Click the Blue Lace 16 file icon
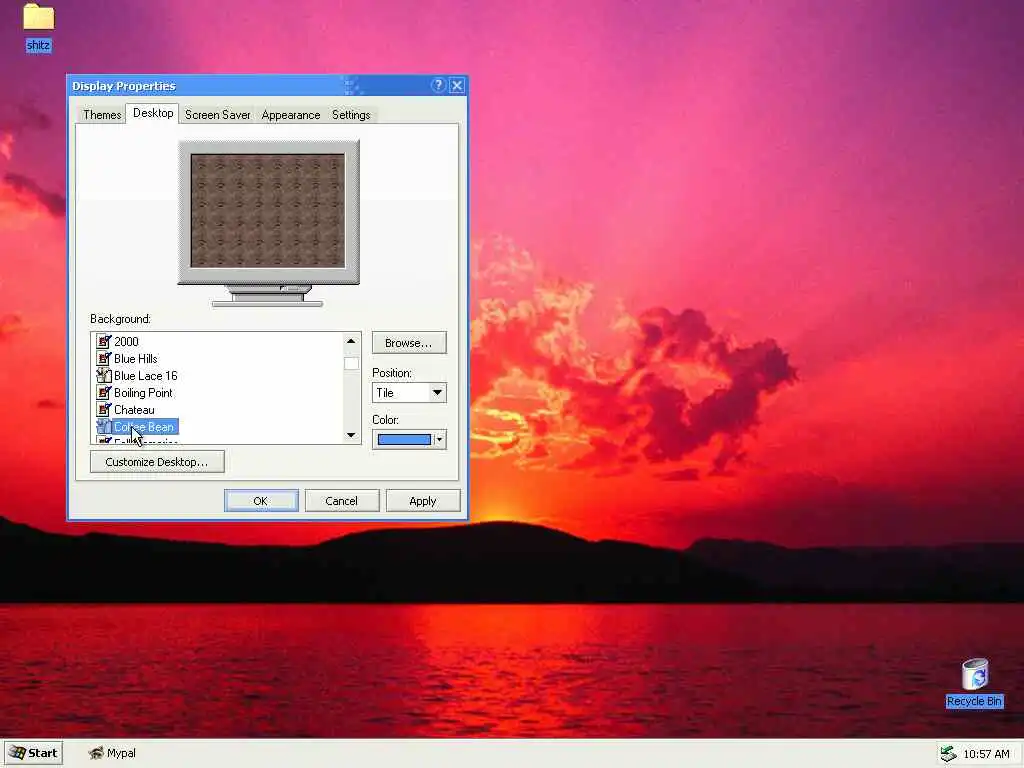Screen dimensions: 1024x768 104,375
